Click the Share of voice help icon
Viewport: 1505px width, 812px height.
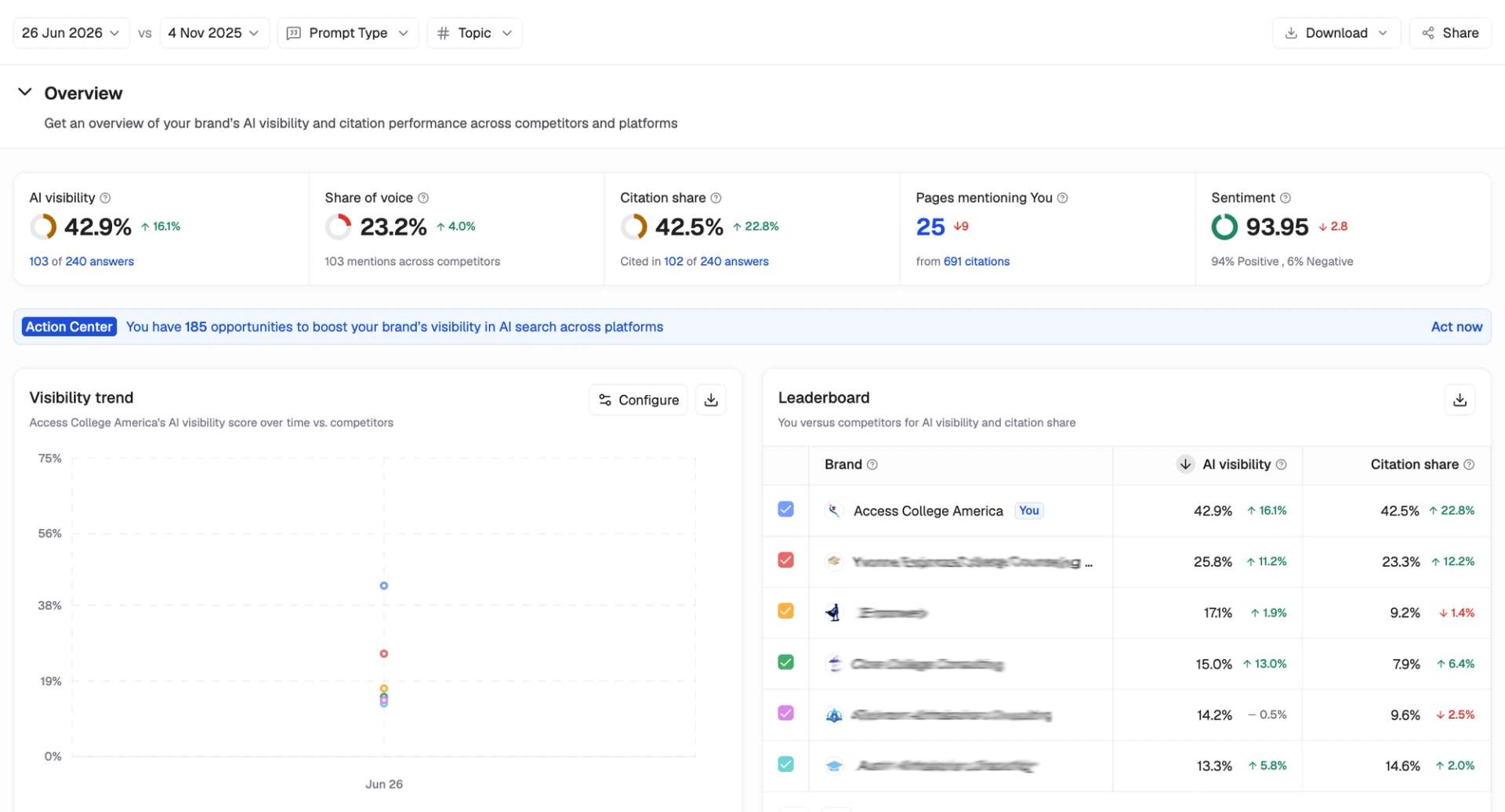pos(423,198)
